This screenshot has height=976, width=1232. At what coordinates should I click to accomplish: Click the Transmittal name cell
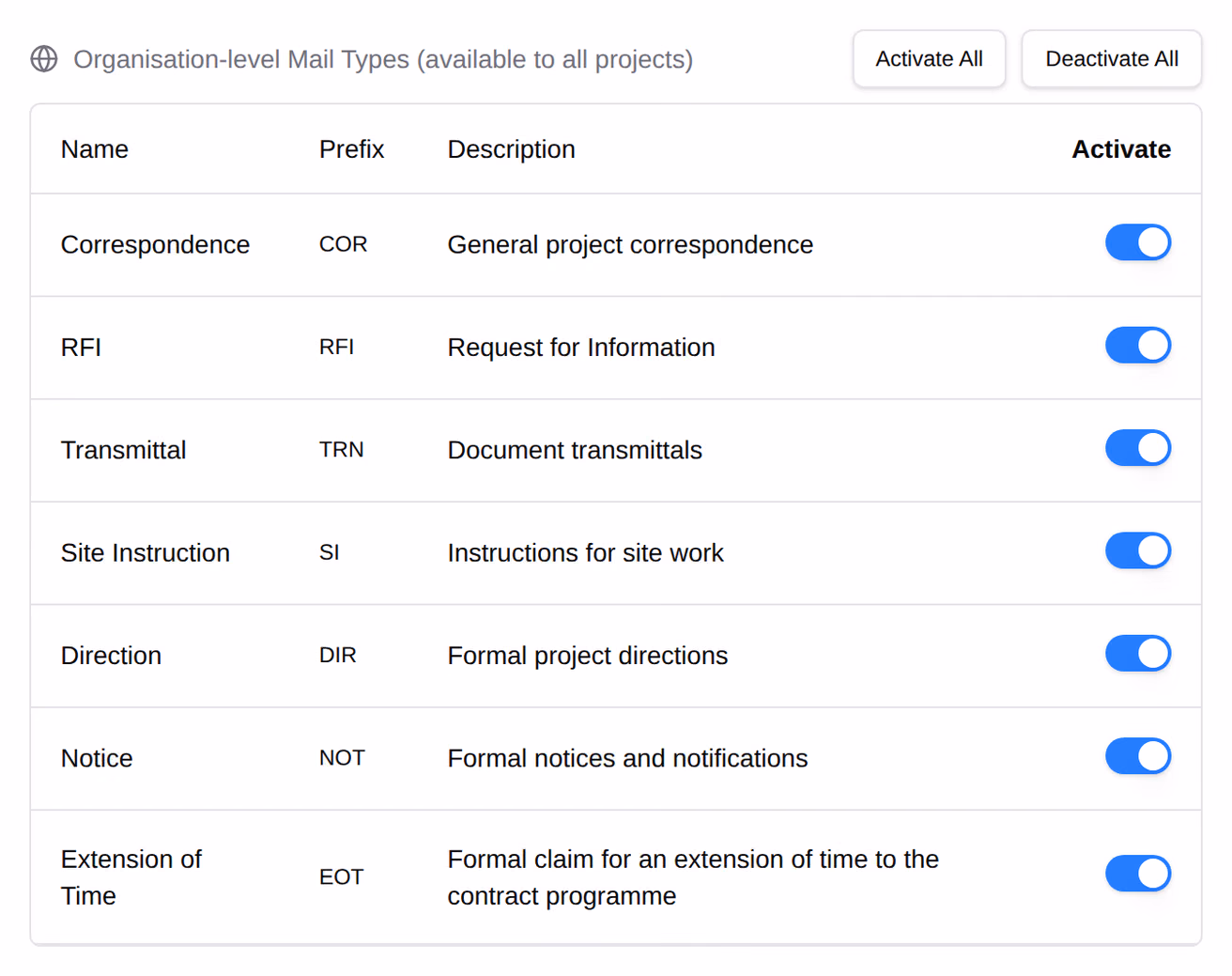(x=123, y=450)
